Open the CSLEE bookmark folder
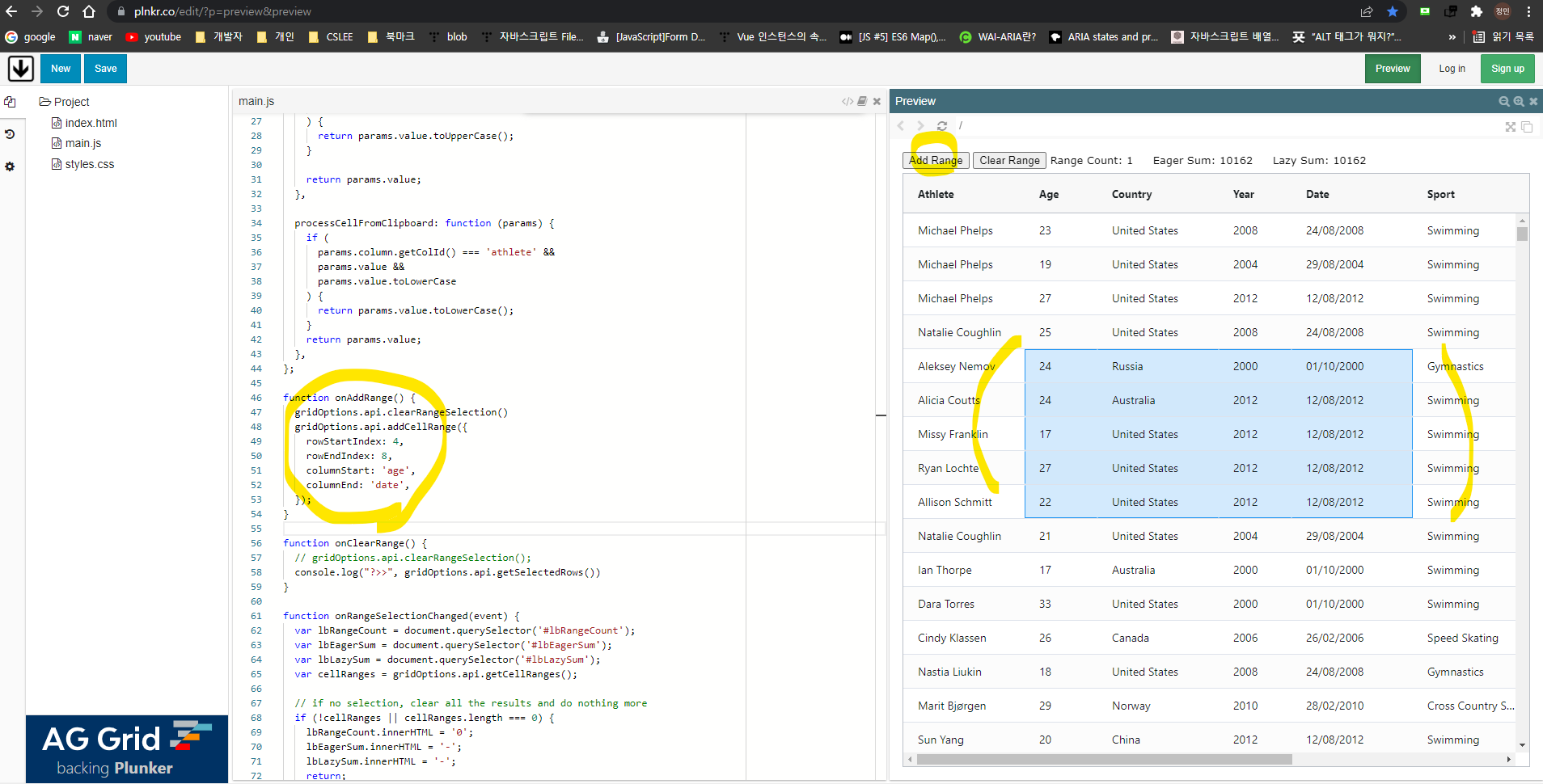Screen dimensions: 1543x784 coord(331,36)
